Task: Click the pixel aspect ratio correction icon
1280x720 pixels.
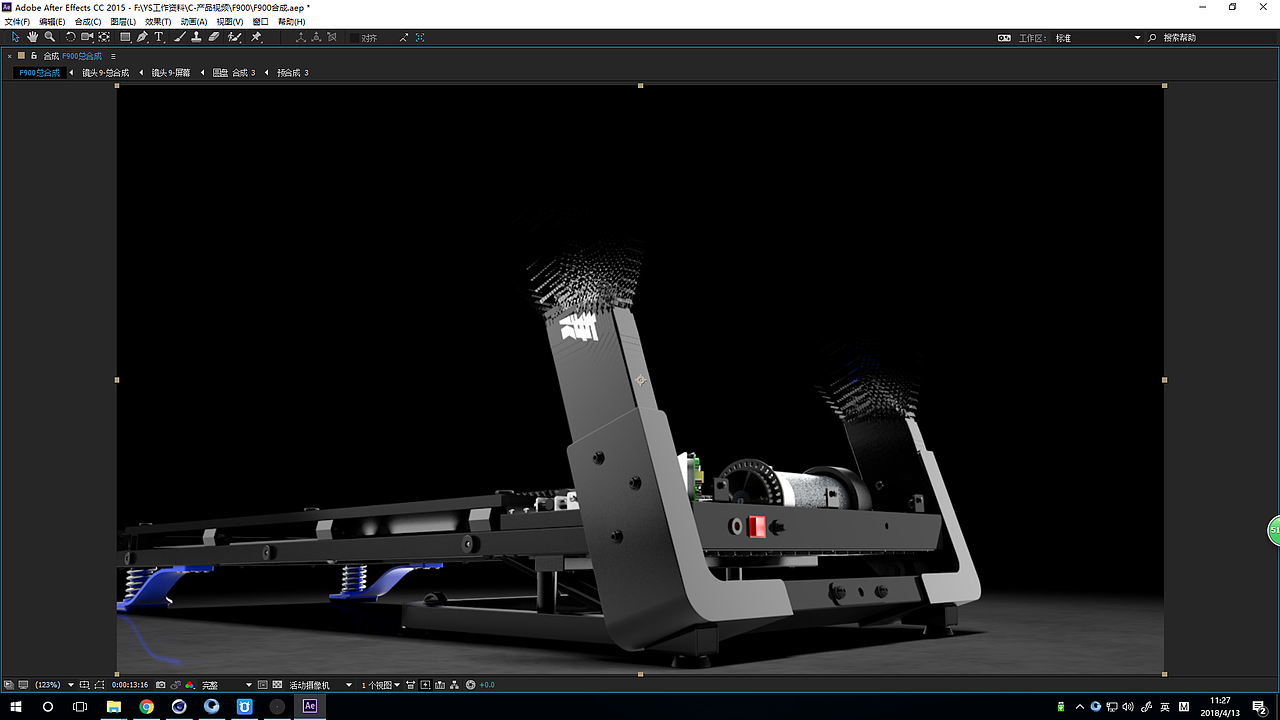Action: 410,685
